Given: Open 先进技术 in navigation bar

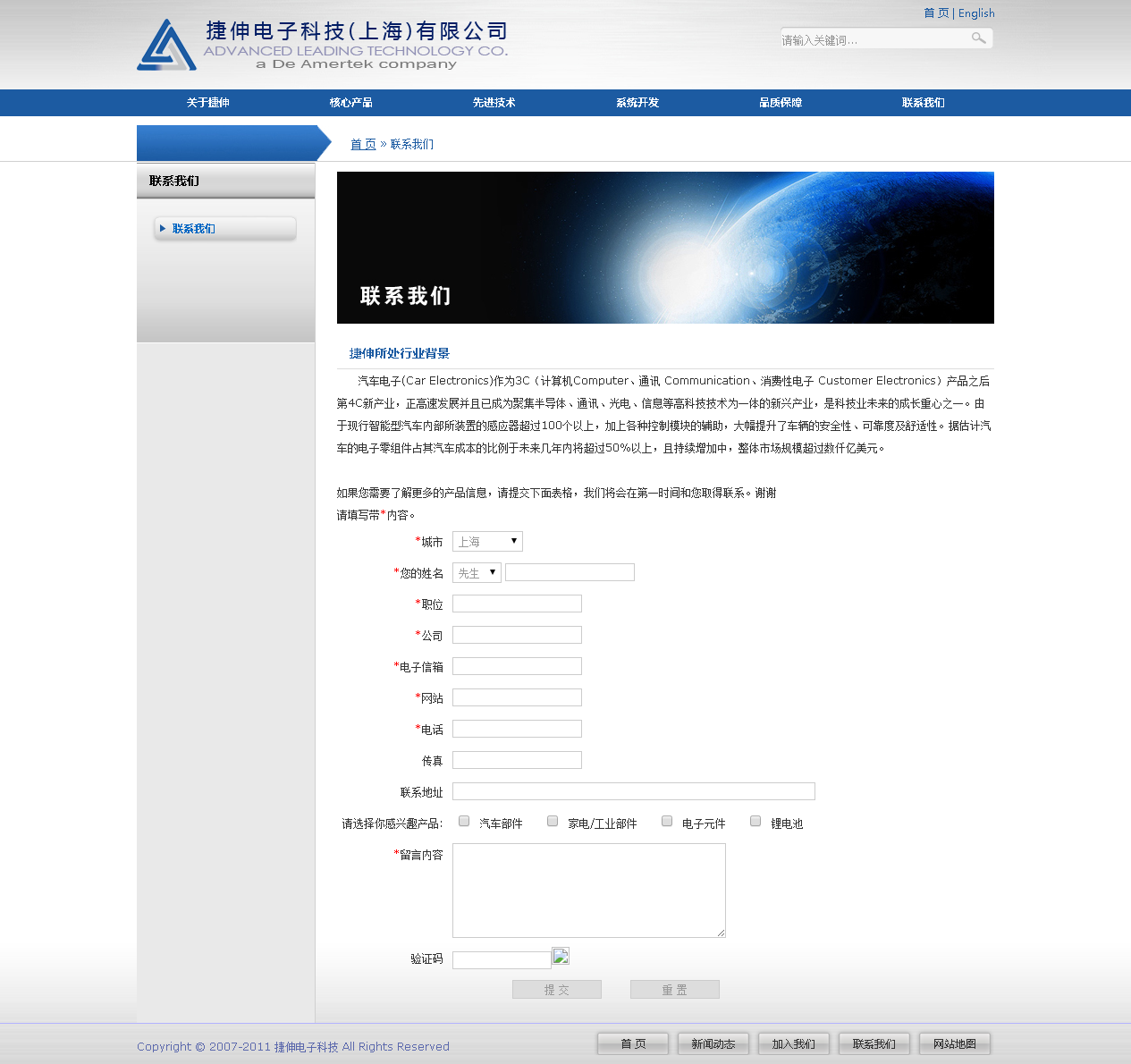Looking at the screenshot, I should click(x=494, y=103).
